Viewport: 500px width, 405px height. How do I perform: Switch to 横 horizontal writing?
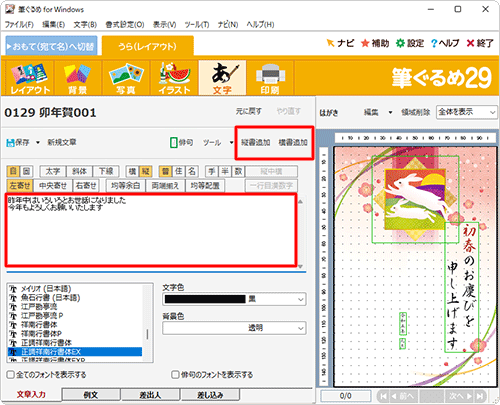[132, 171]
